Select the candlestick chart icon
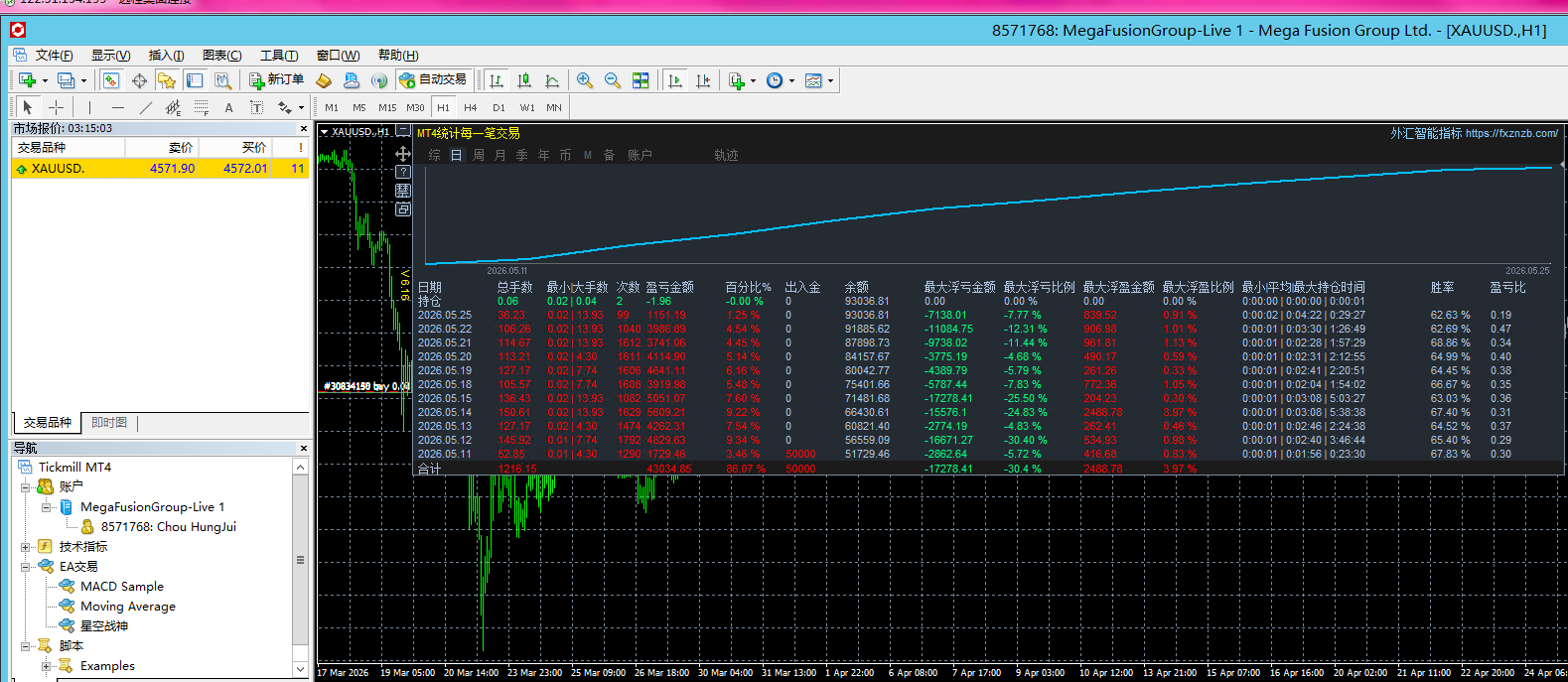This screenshot has height=682, width=1568. (524, 80)
